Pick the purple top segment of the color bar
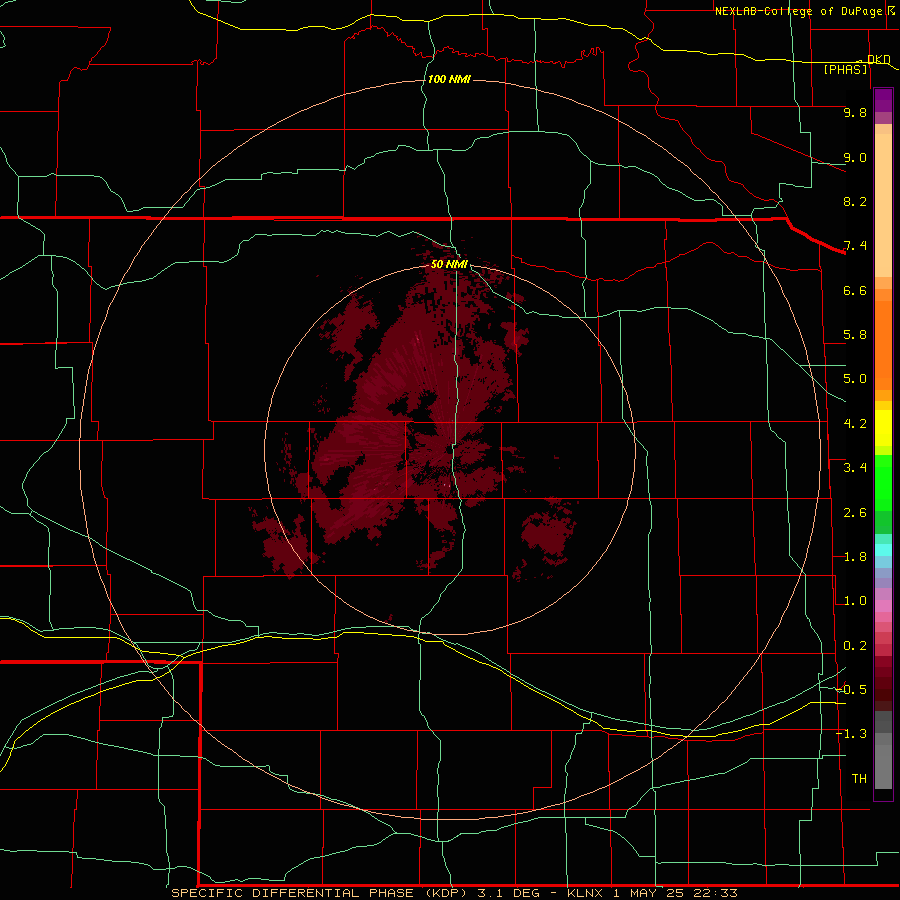900x900 pixels. 883,101
